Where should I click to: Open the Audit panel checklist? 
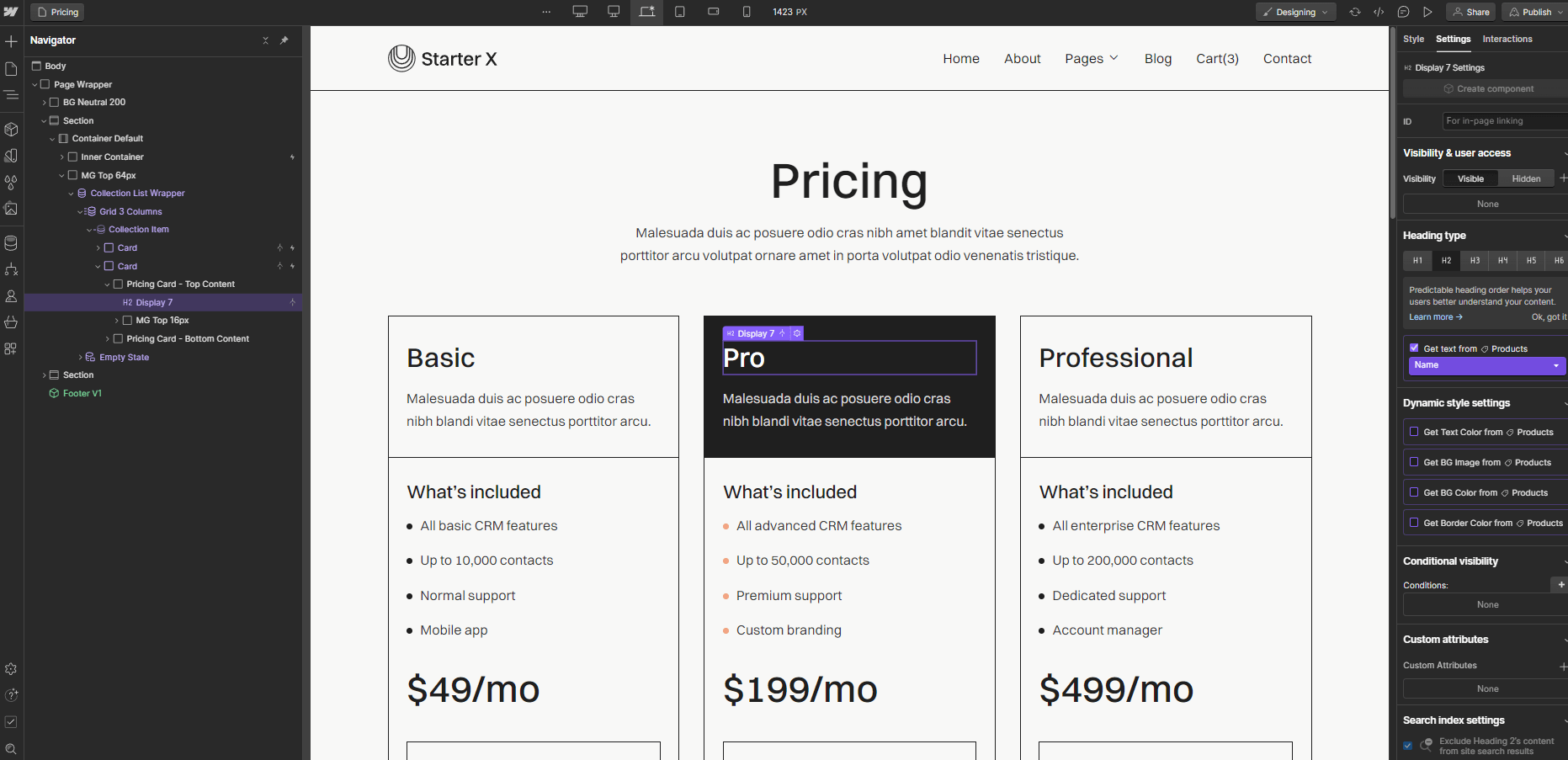(x=12, y=721)
